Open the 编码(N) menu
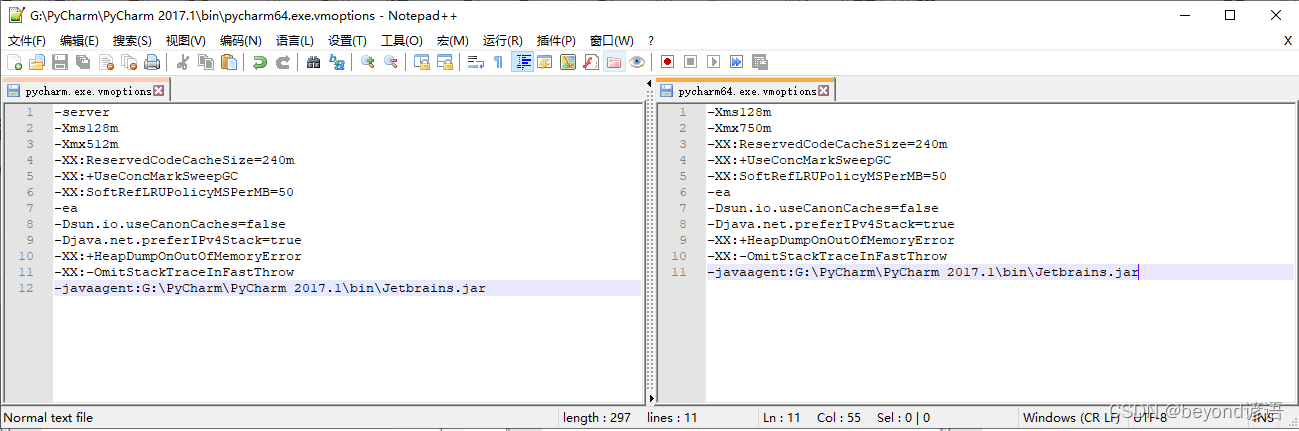Viewport: 1299px width, 431px height. (x=240, y=41)
